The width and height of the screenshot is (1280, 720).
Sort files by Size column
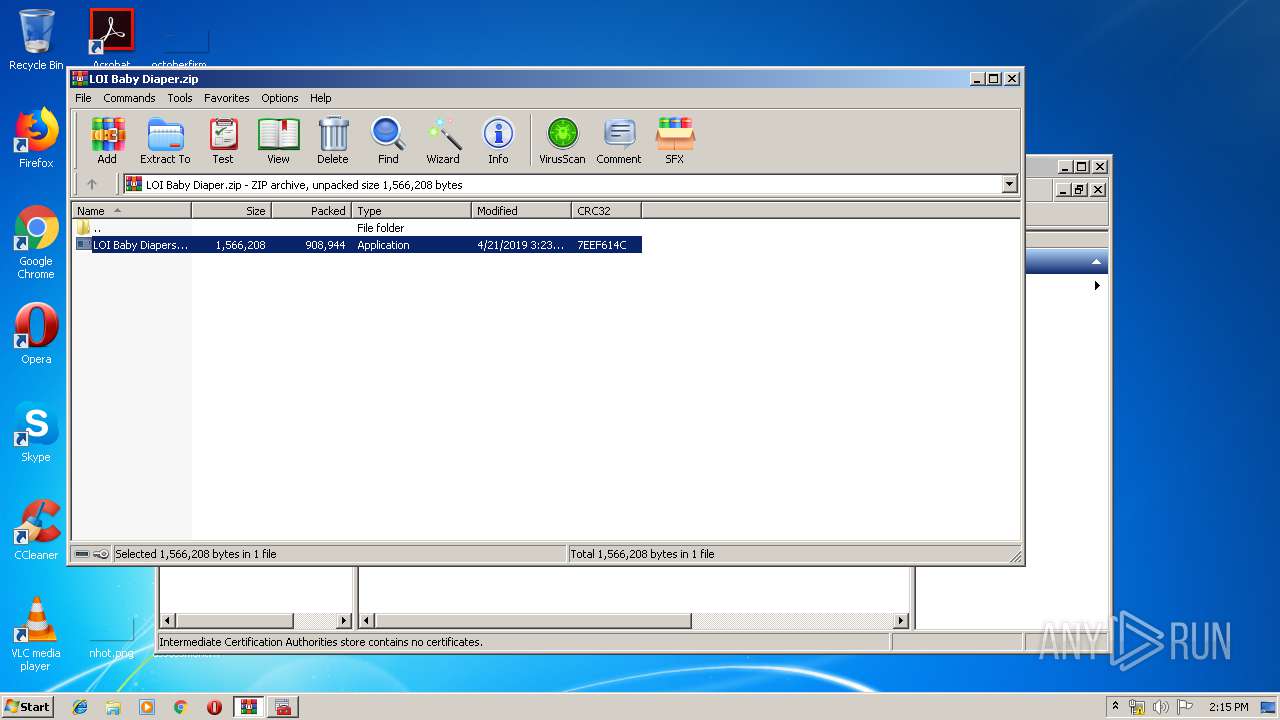(x=231, y=210)
